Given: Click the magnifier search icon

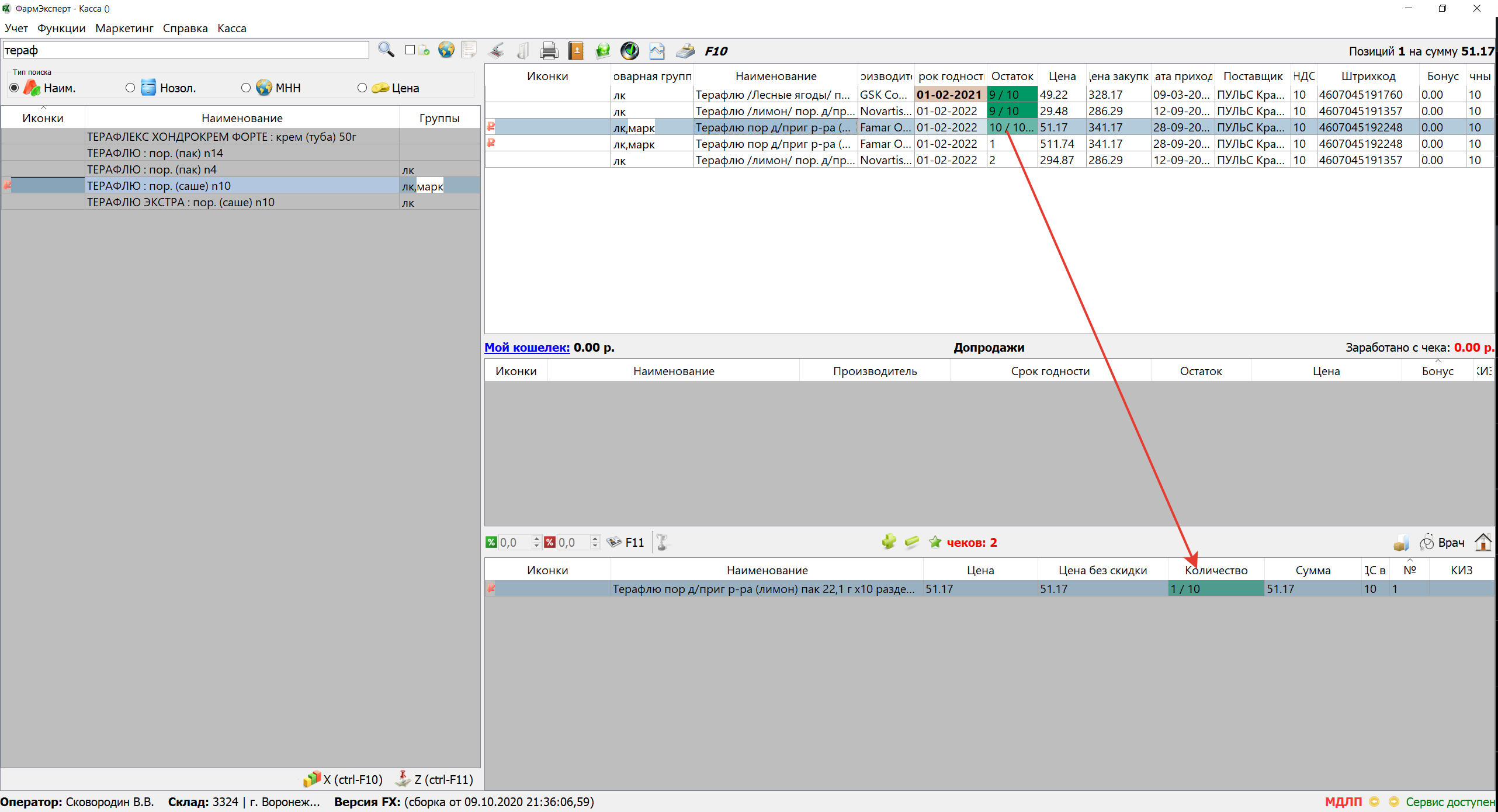Looking at the screenshot, I should click(386, 50).
